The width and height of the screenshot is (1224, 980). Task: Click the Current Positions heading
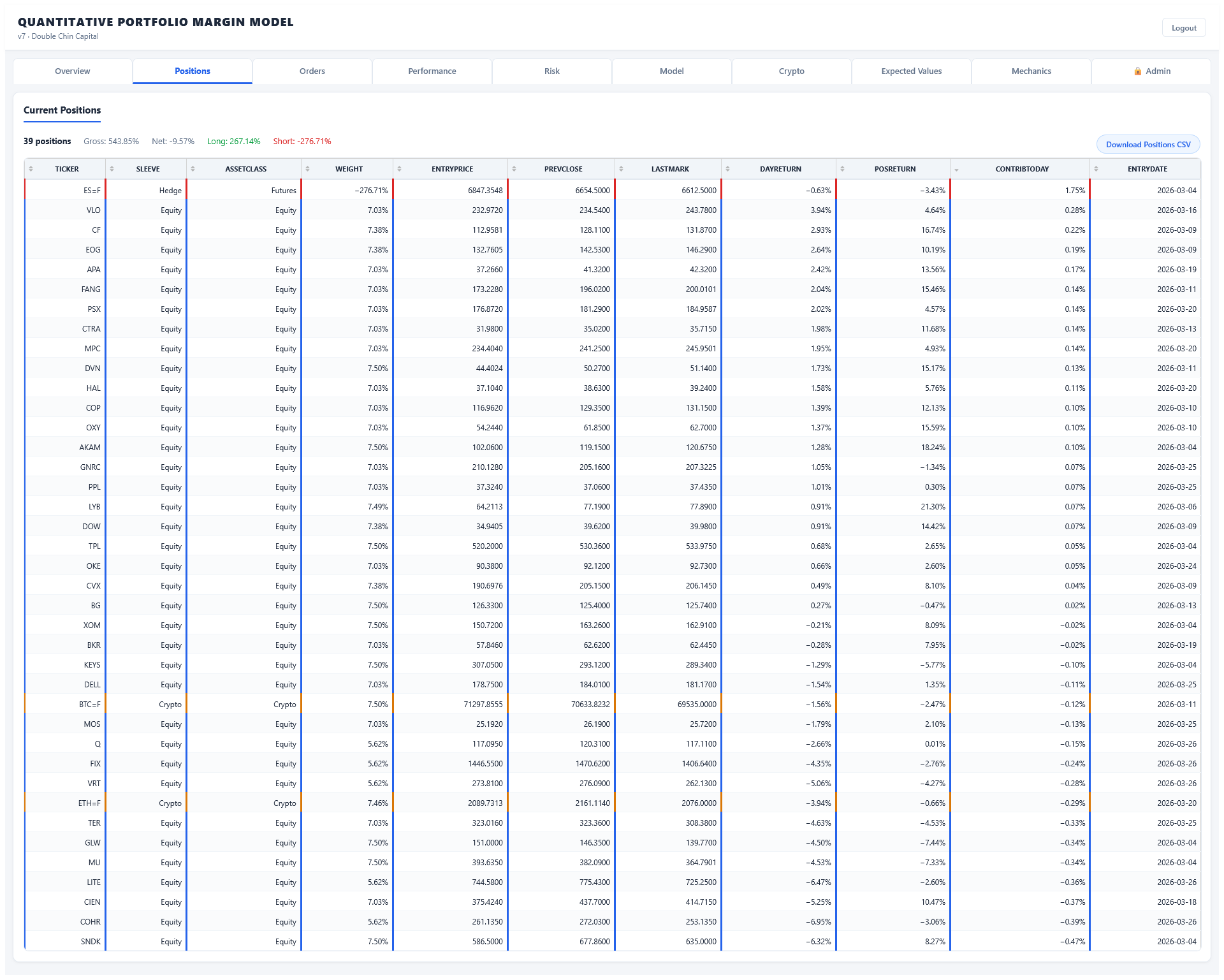pos(62,110)
